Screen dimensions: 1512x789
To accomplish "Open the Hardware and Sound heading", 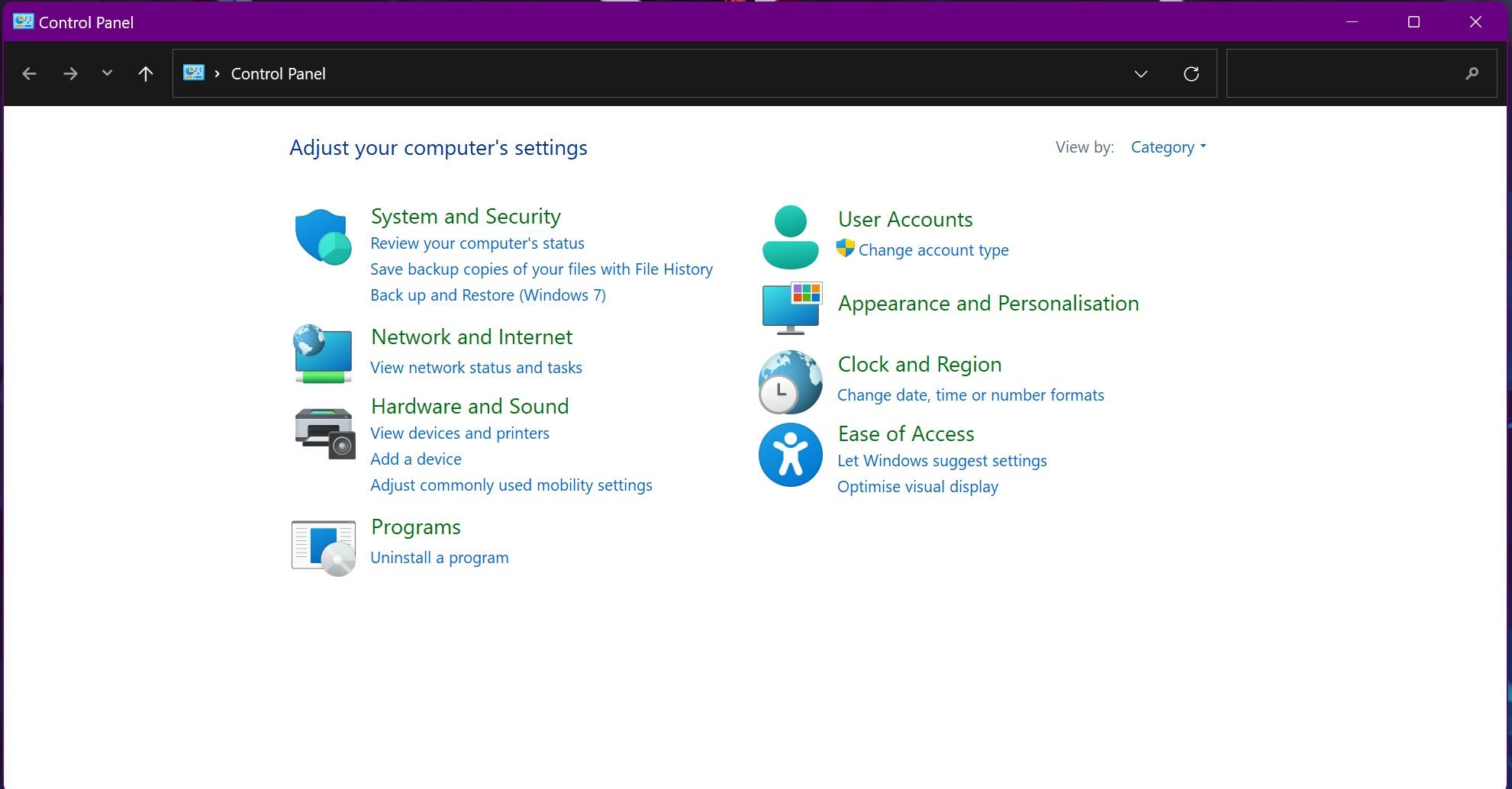I will point(469,406).
